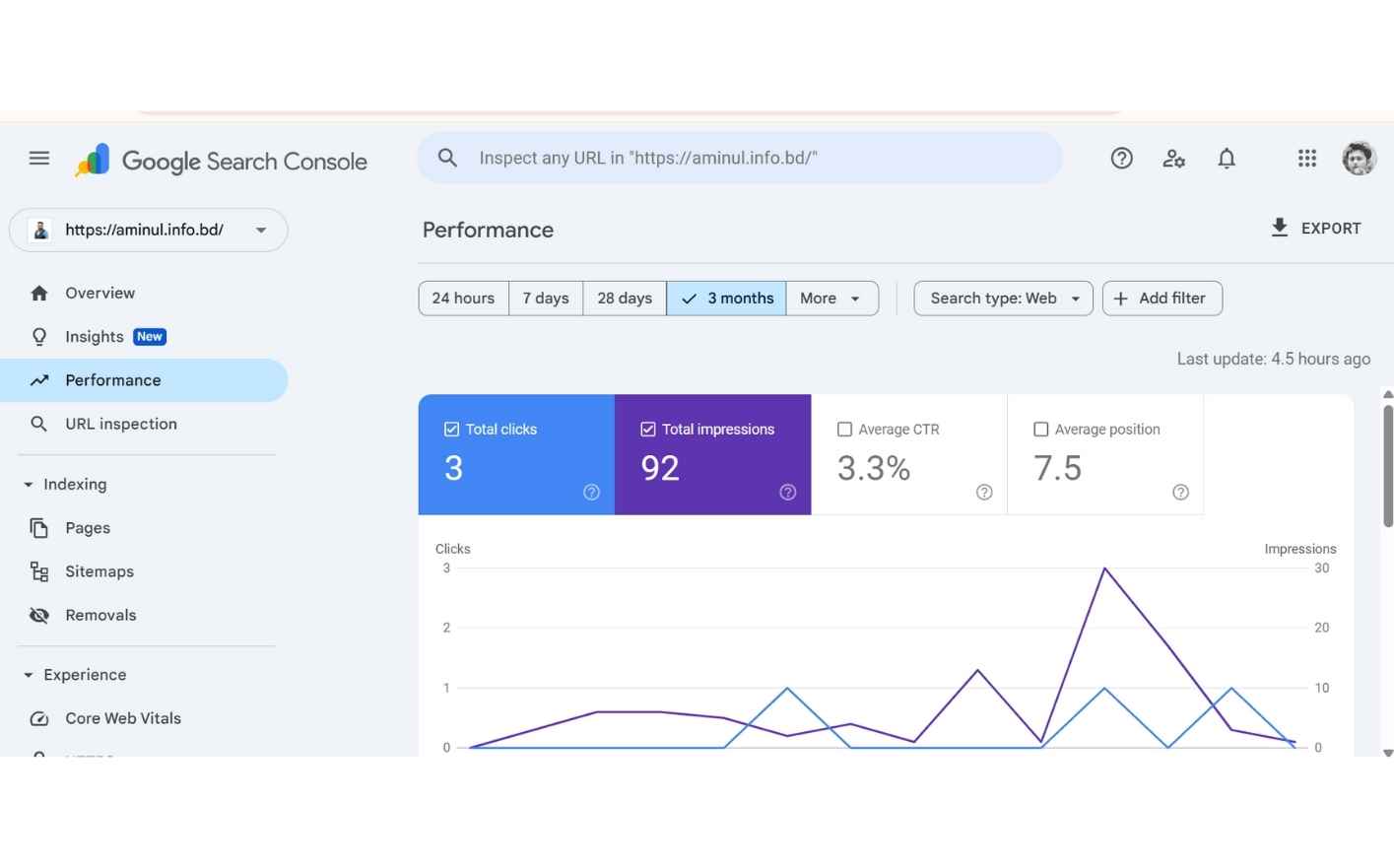Screen dimensions: 1394x868
Task: Click the EXPORT button
Action: (1316, 228)
